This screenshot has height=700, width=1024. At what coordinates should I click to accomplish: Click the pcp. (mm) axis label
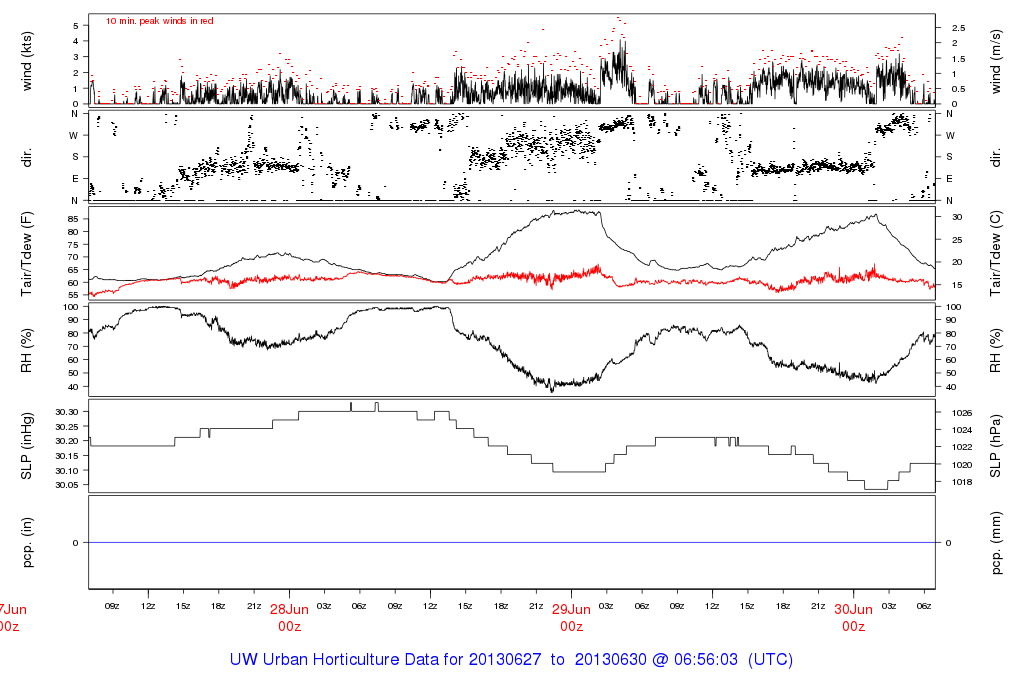point(996,543)
